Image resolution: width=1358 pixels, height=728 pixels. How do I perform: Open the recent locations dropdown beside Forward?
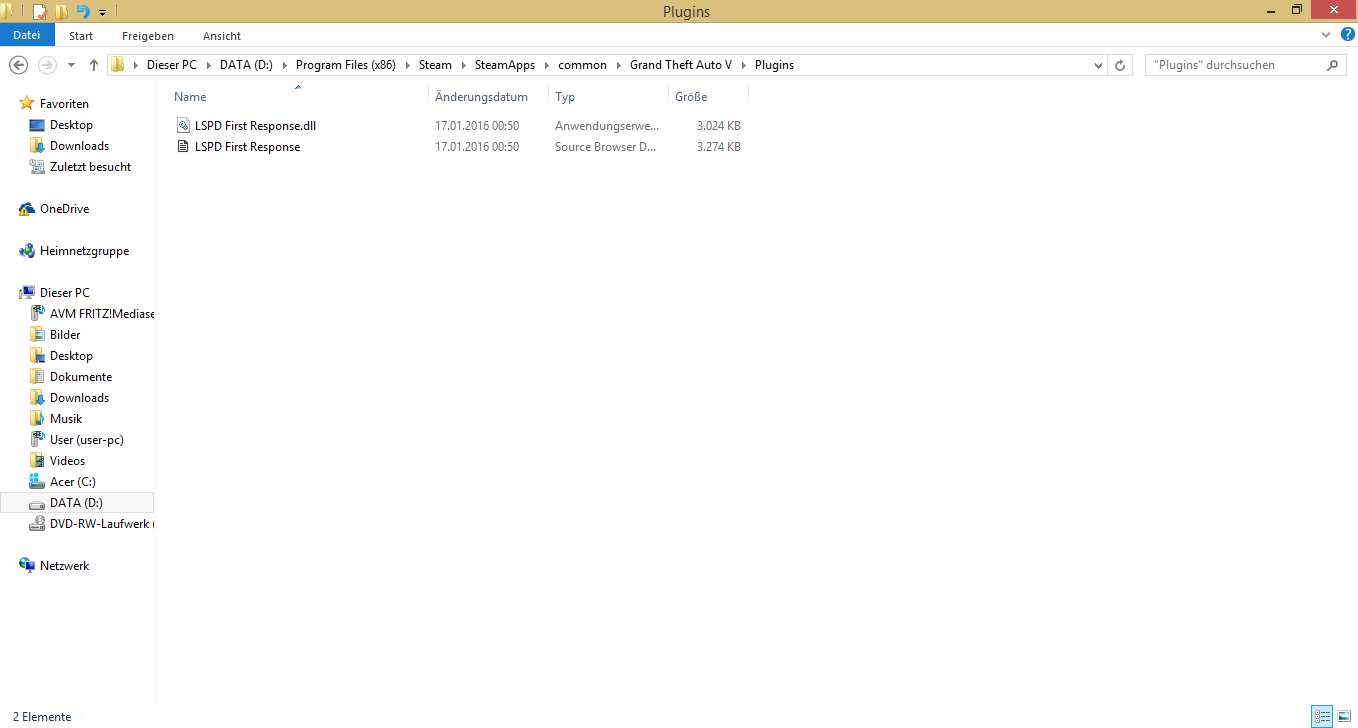pos(71,65)
